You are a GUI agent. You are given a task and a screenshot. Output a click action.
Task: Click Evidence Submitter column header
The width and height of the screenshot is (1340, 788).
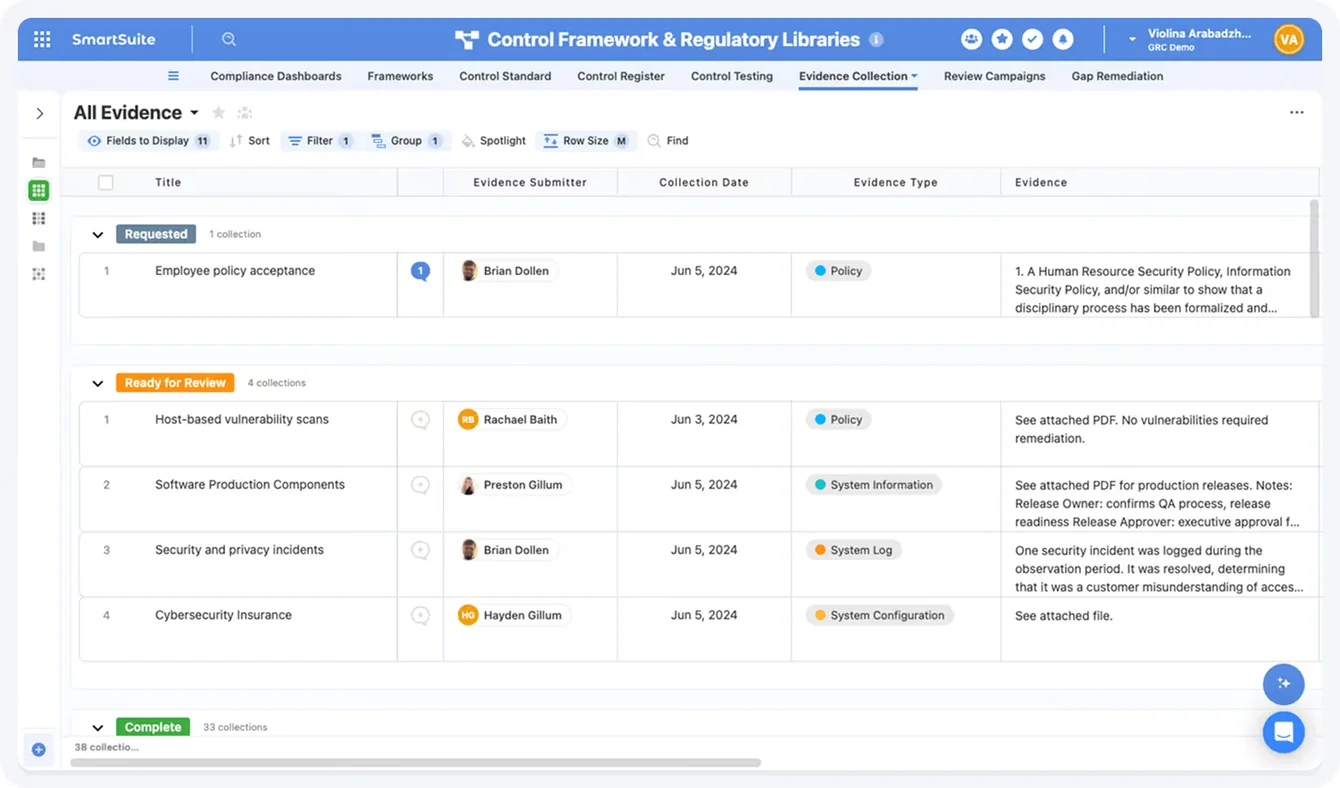(x=530, y=182)
